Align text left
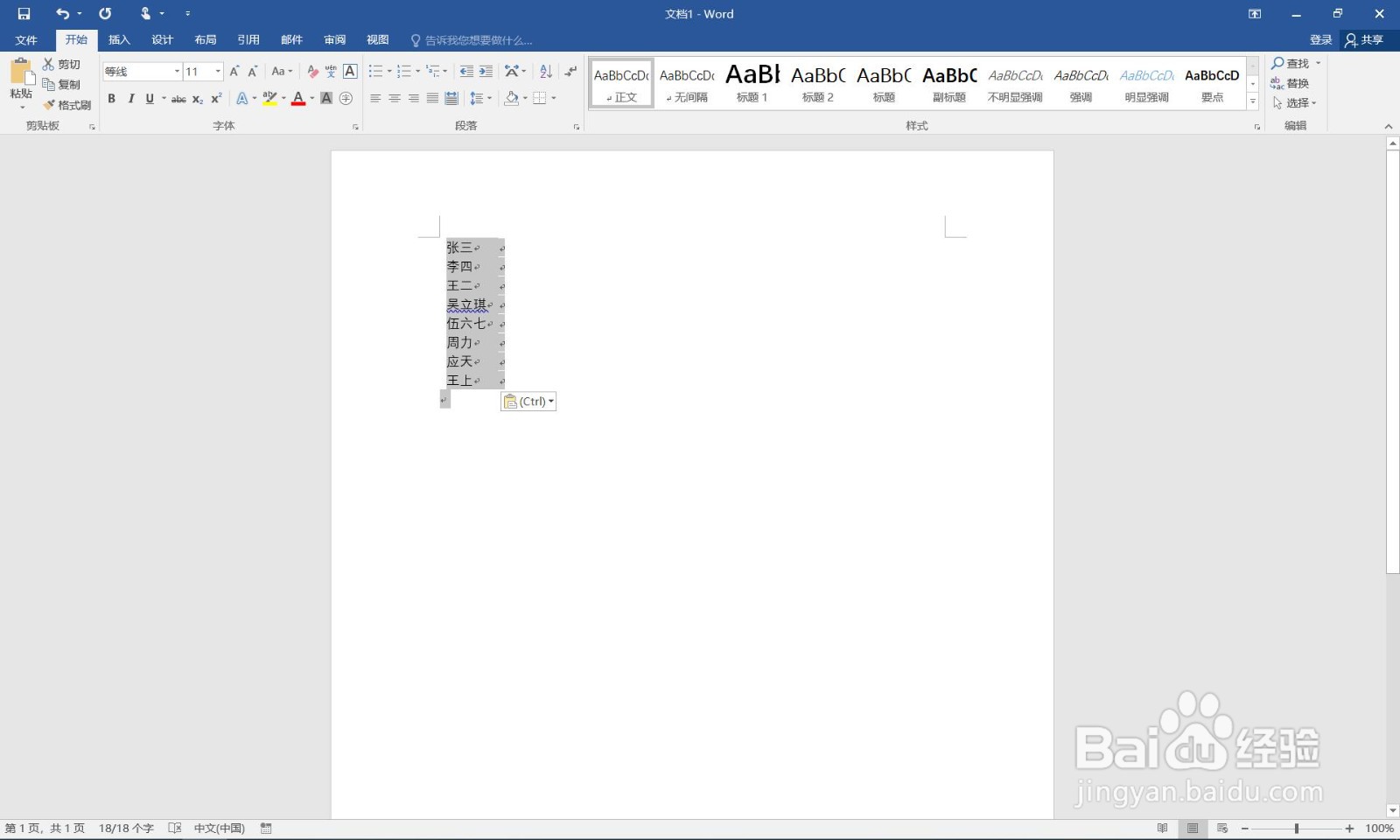 pos(375,99)
